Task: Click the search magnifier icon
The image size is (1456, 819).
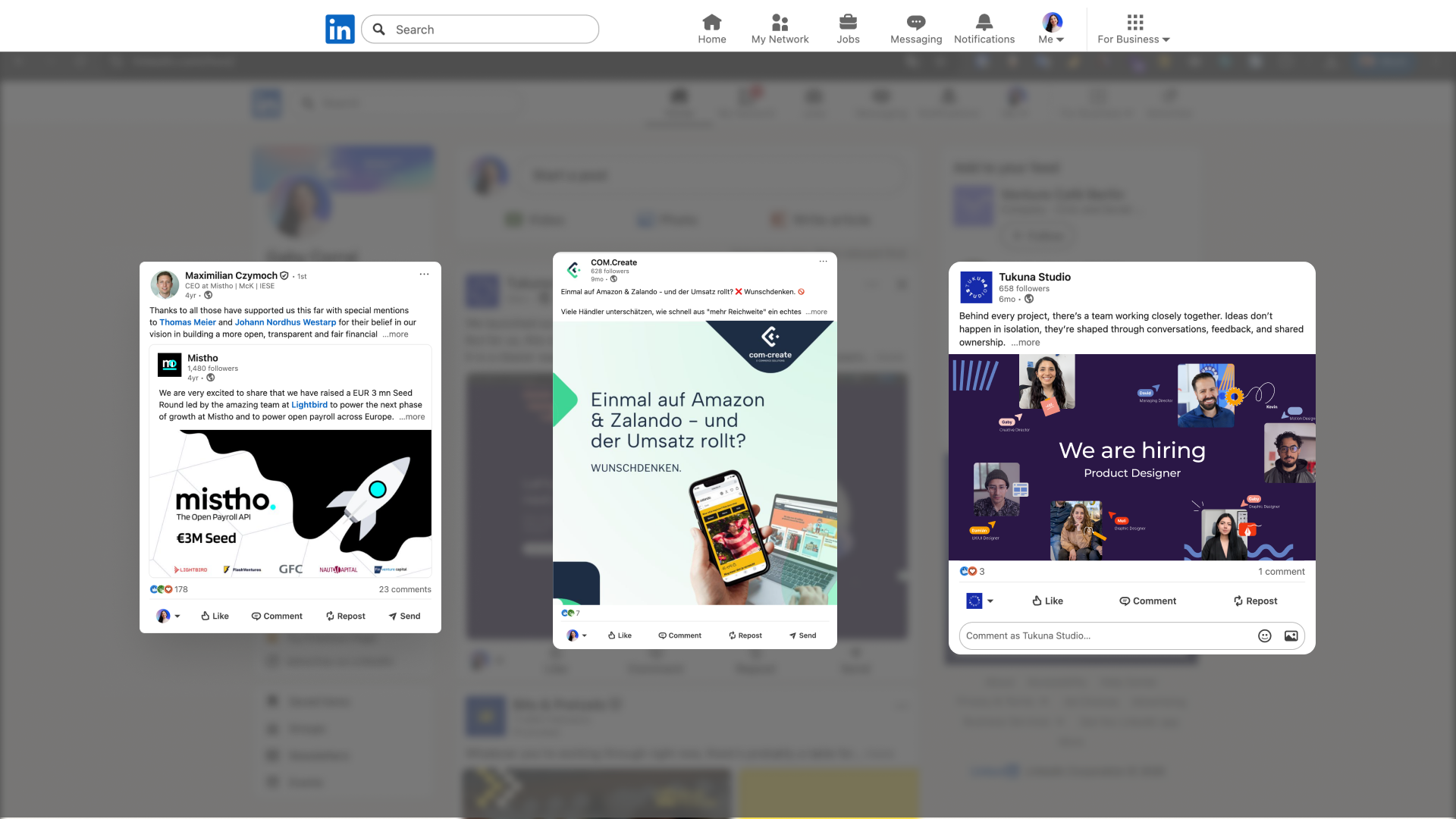Action: 379,30
